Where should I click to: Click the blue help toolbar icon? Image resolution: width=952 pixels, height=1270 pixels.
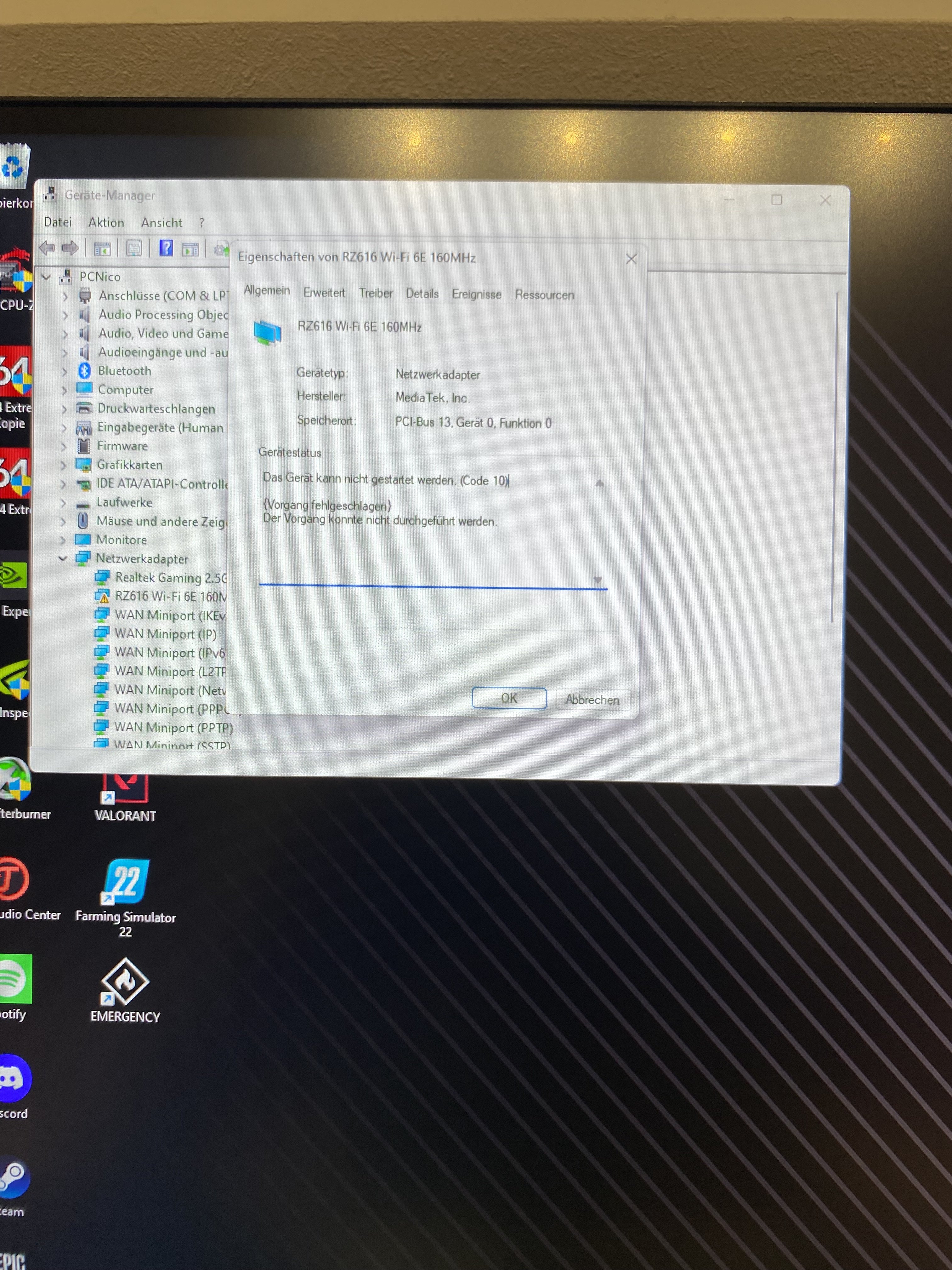pos(166,248)
